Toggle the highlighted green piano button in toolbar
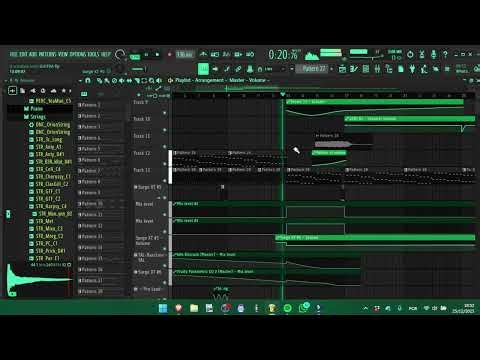 coord(203,69)
